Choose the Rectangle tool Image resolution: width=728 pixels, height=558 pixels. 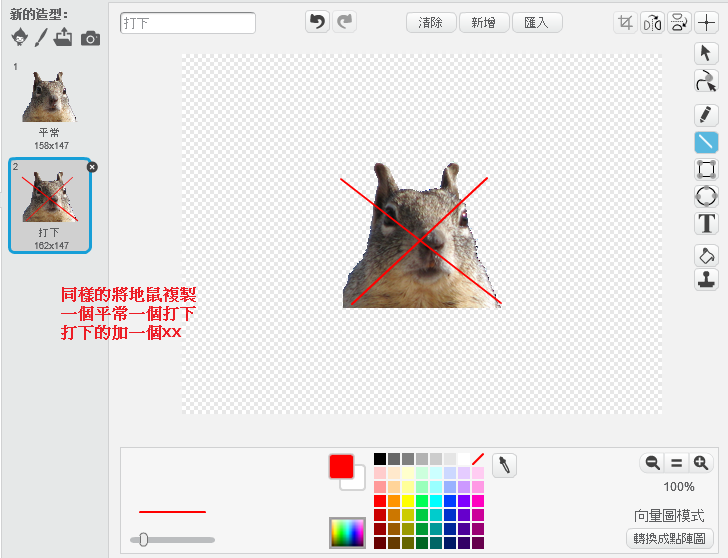pyautogui.click(x=707, y=169)
